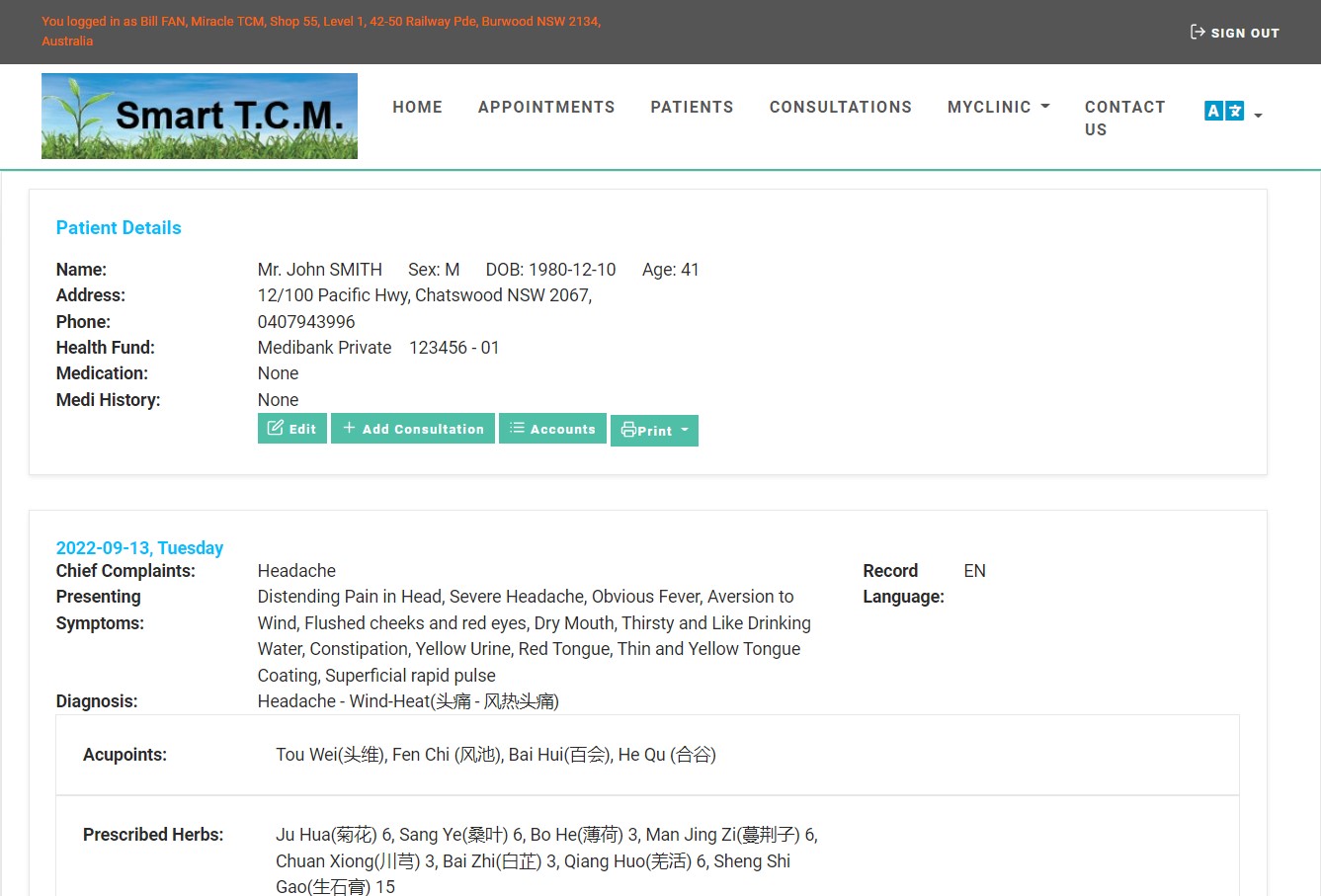Click the Medibank Private health fund text
The width and height of the screenshot is (1321, 896).
pyautogui.click(x=325, y=348)
